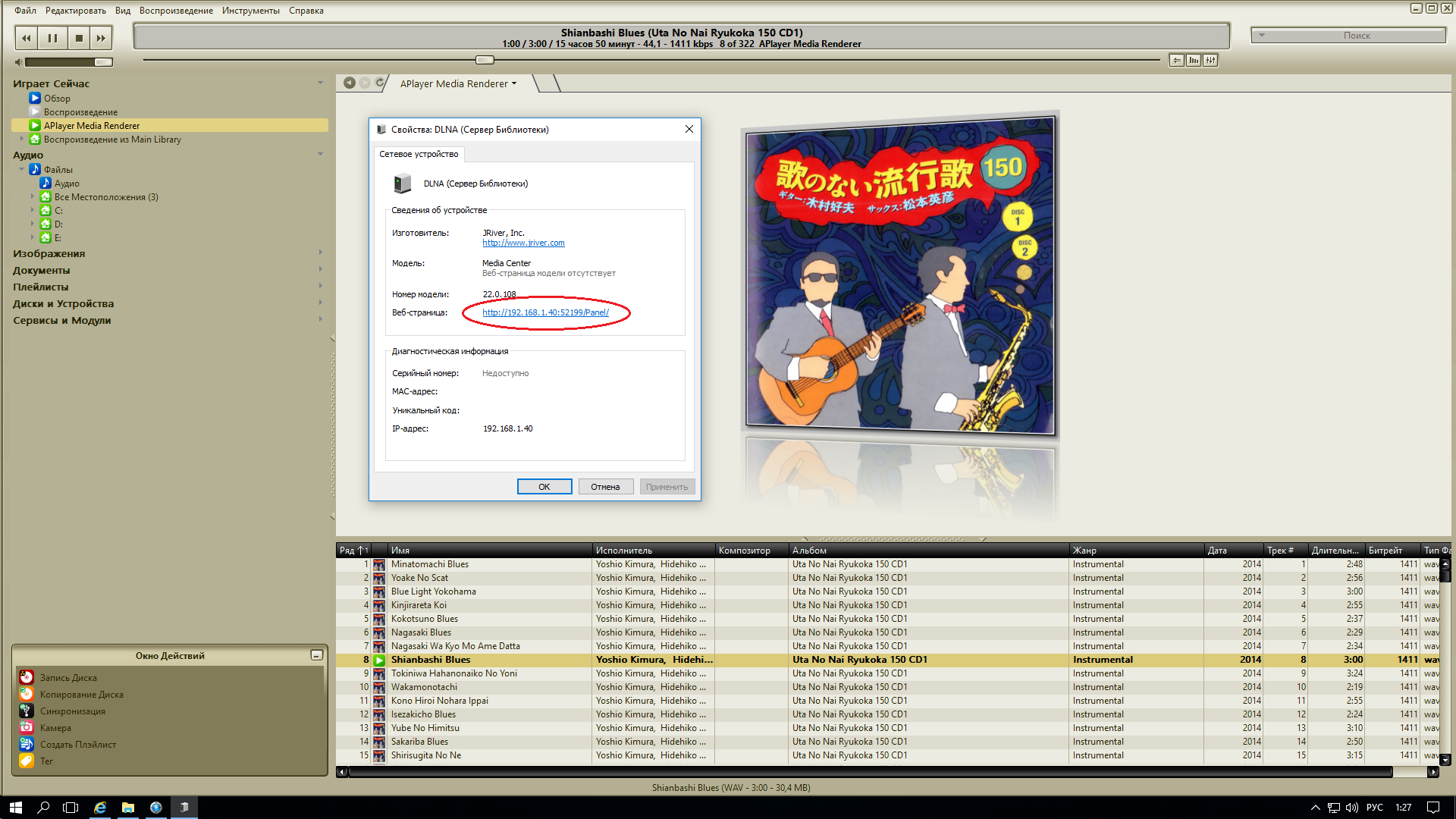Click the previous track button
Viewport: 1456px width, 819px height.
point(27,38)
